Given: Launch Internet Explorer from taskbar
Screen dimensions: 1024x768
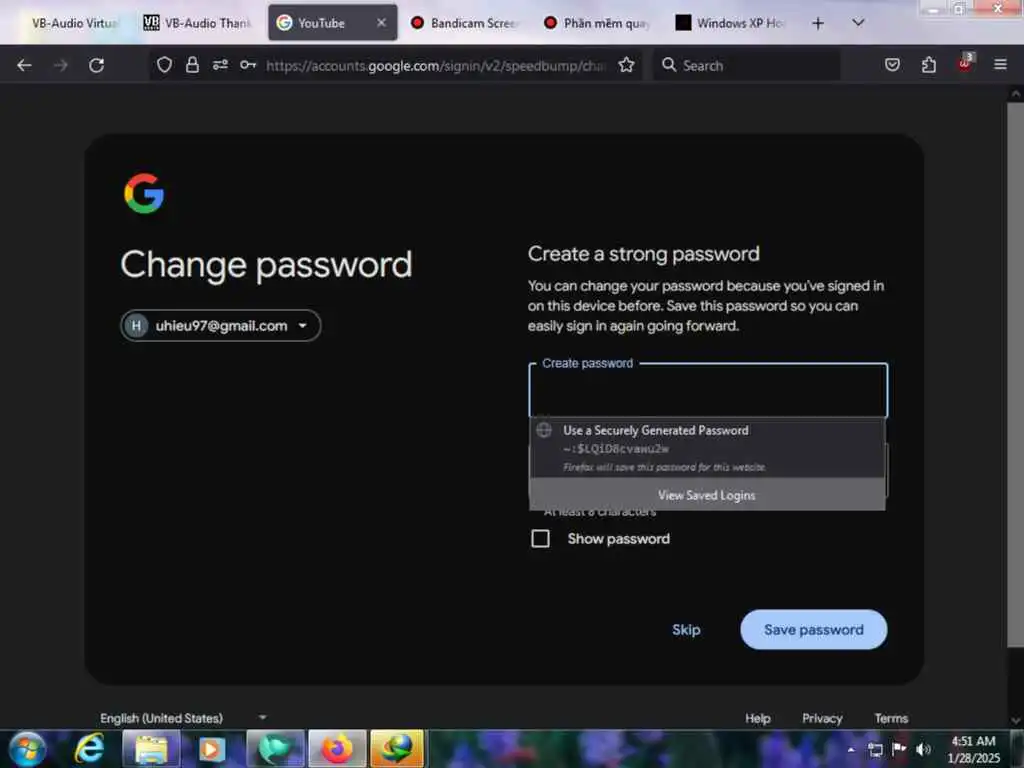Looking at the screenshot, I should (89, 748).
